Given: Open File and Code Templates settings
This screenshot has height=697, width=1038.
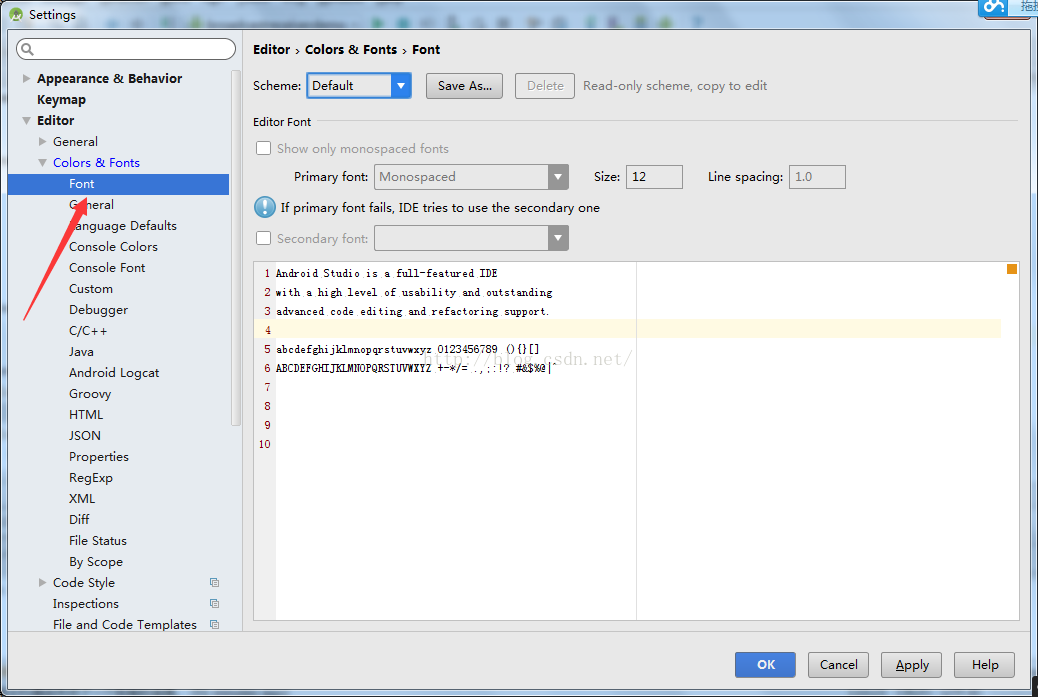Looking at the screenshot, I should (124, 624).
